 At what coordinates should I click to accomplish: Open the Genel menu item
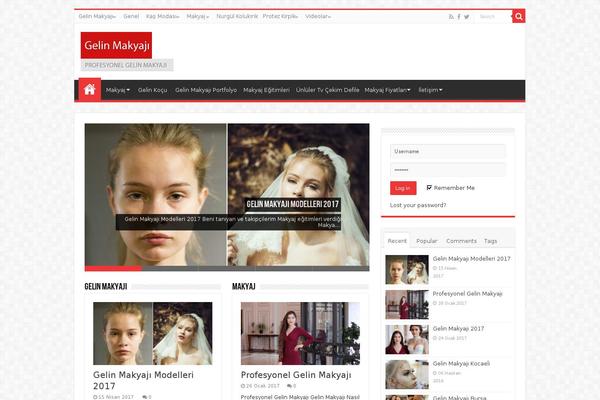click(131, 16)
